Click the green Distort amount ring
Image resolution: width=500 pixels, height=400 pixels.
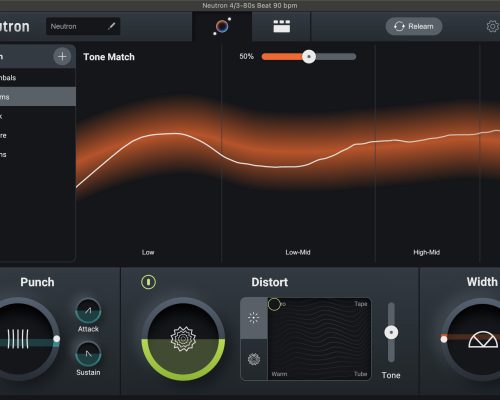pos(183,377)
